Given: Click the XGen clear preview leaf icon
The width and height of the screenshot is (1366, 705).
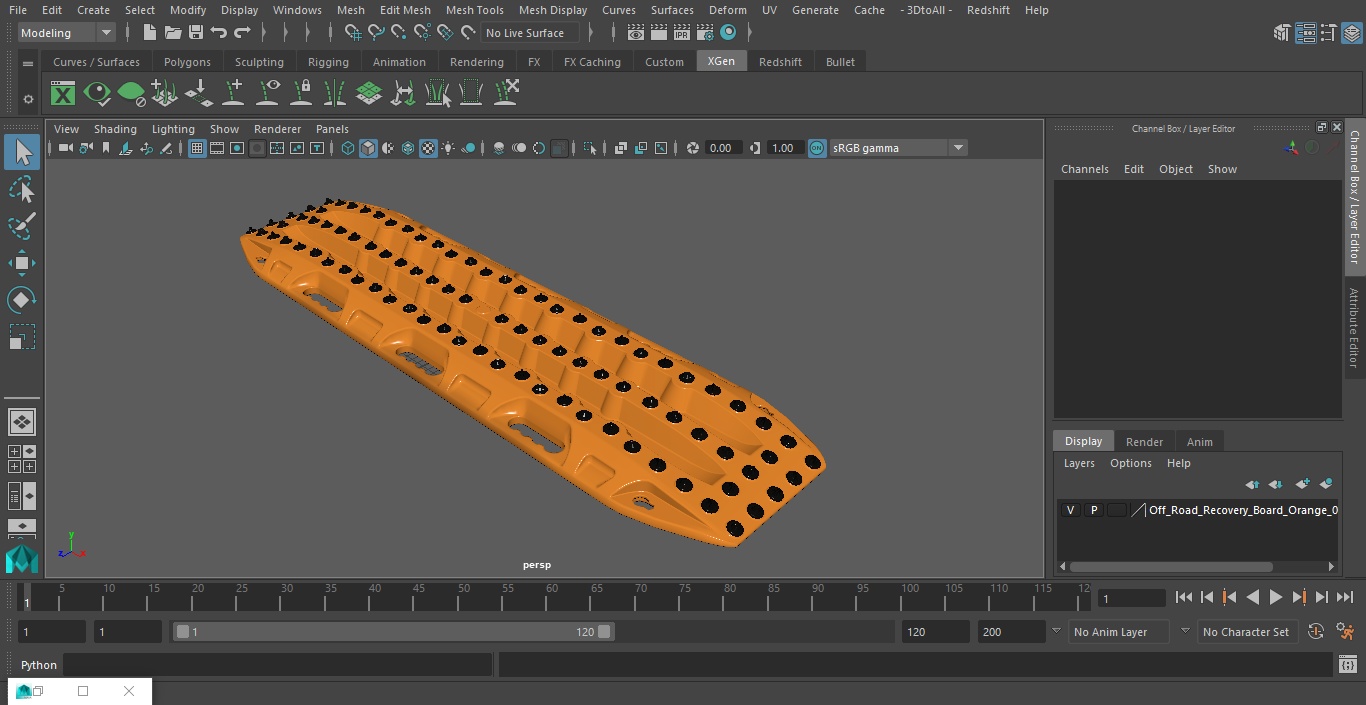Looking at the screenshot, I should click(131, 94).
